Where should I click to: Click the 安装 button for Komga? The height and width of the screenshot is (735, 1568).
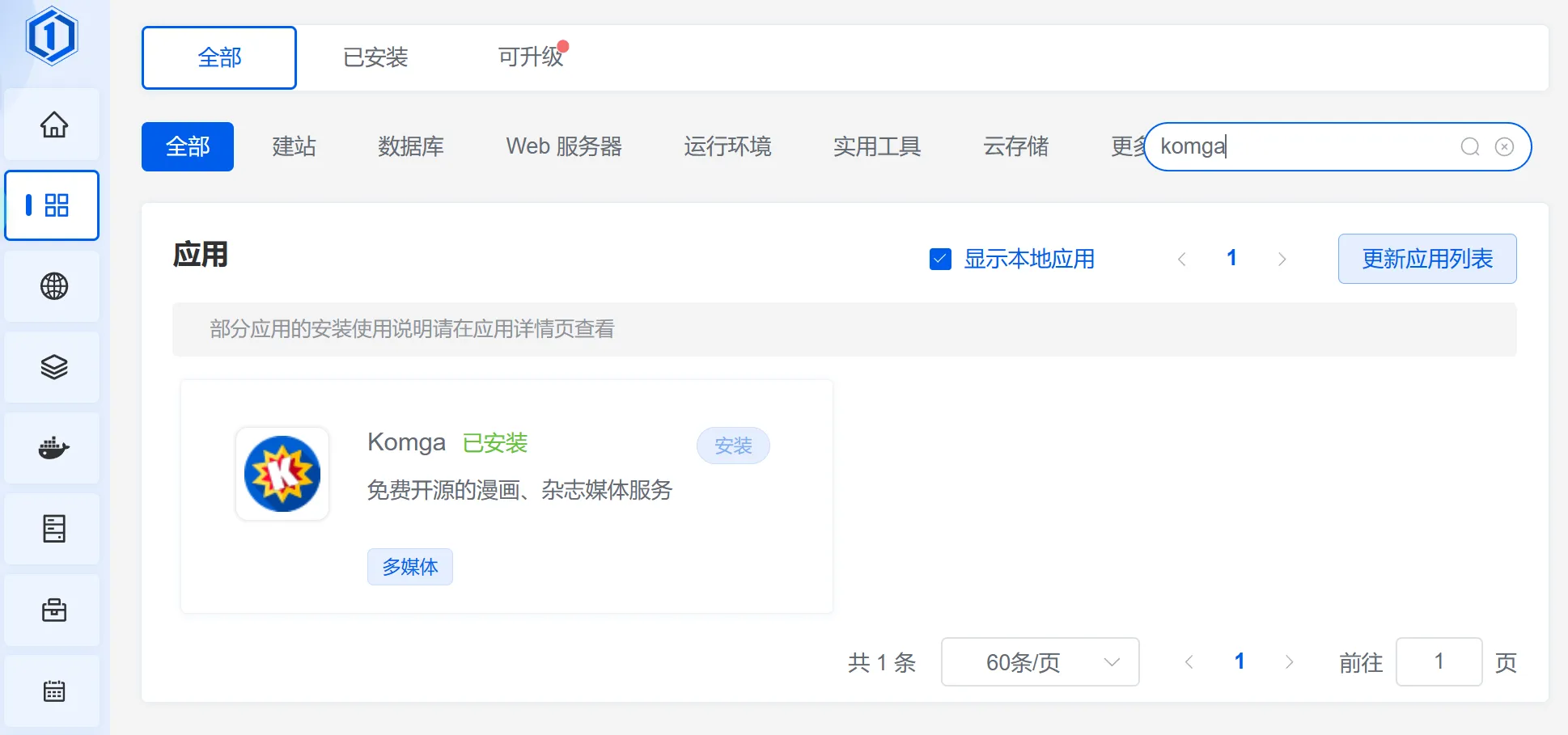733,446
